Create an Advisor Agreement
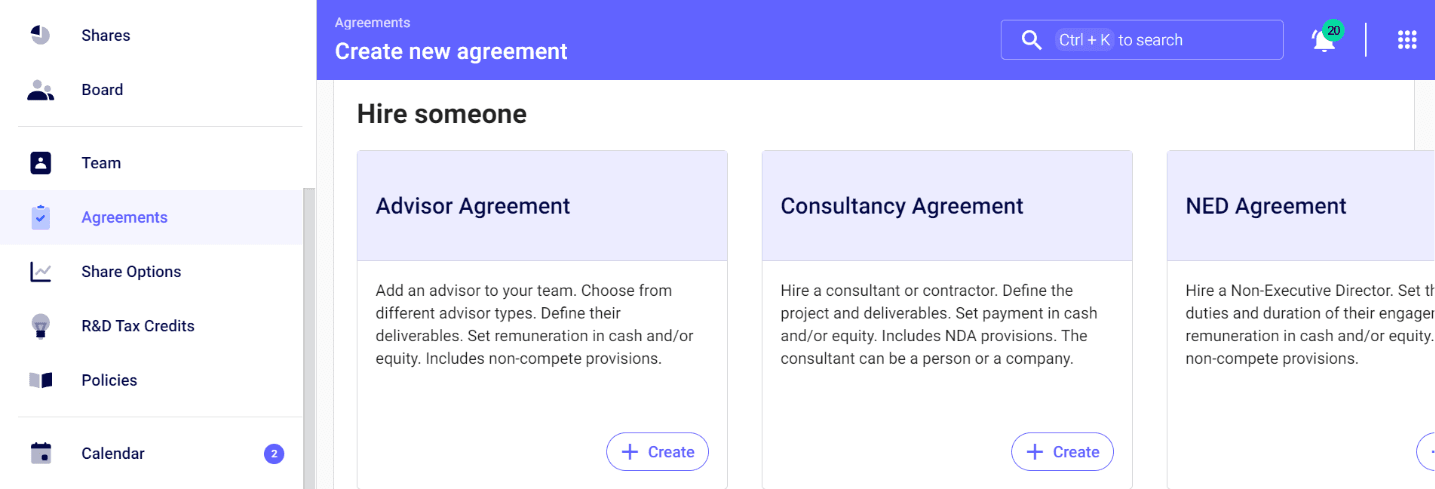This screenshot has width=1435, height=489. pyautogui.click(x=657, y=452)
